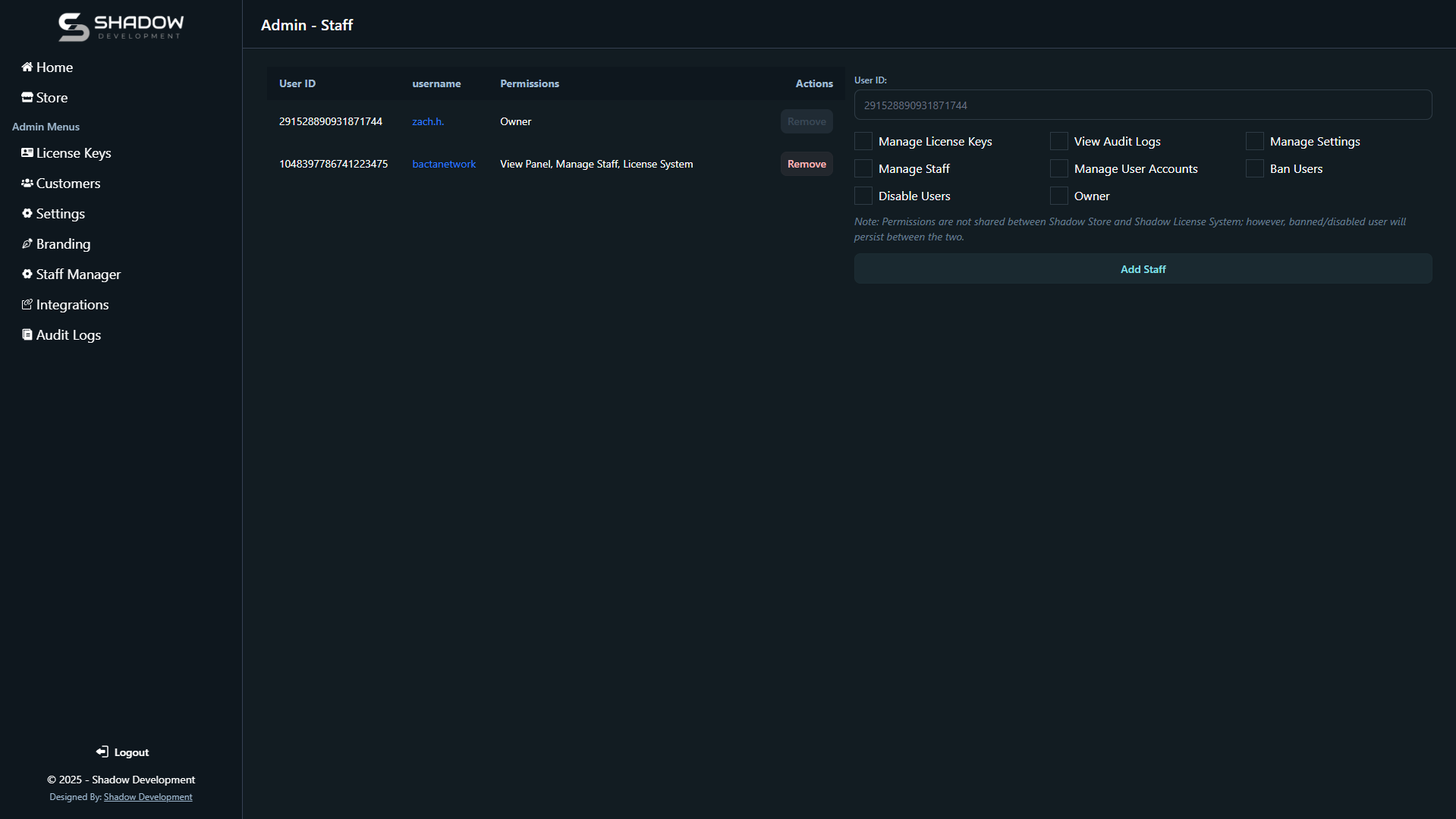
Task: Click the Home icon in sidebar
Action: [27, 67]
